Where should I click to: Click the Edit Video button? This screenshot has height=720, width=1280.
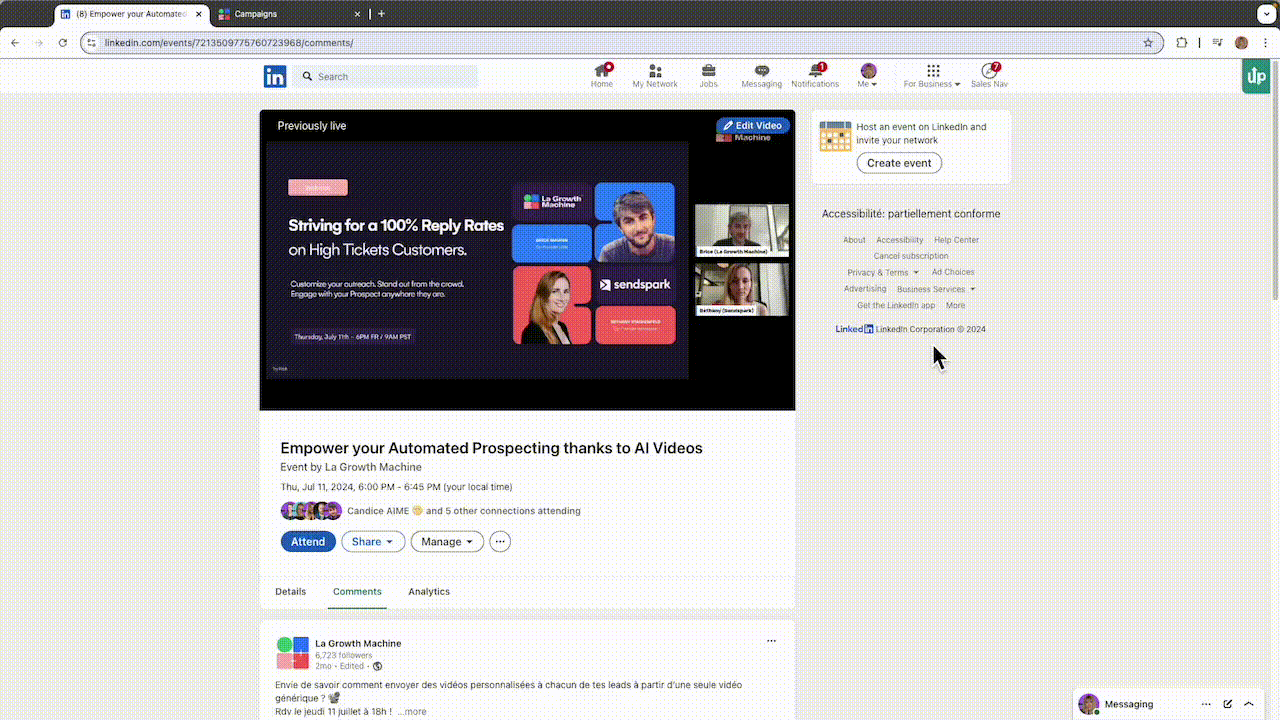coord(753,126)
